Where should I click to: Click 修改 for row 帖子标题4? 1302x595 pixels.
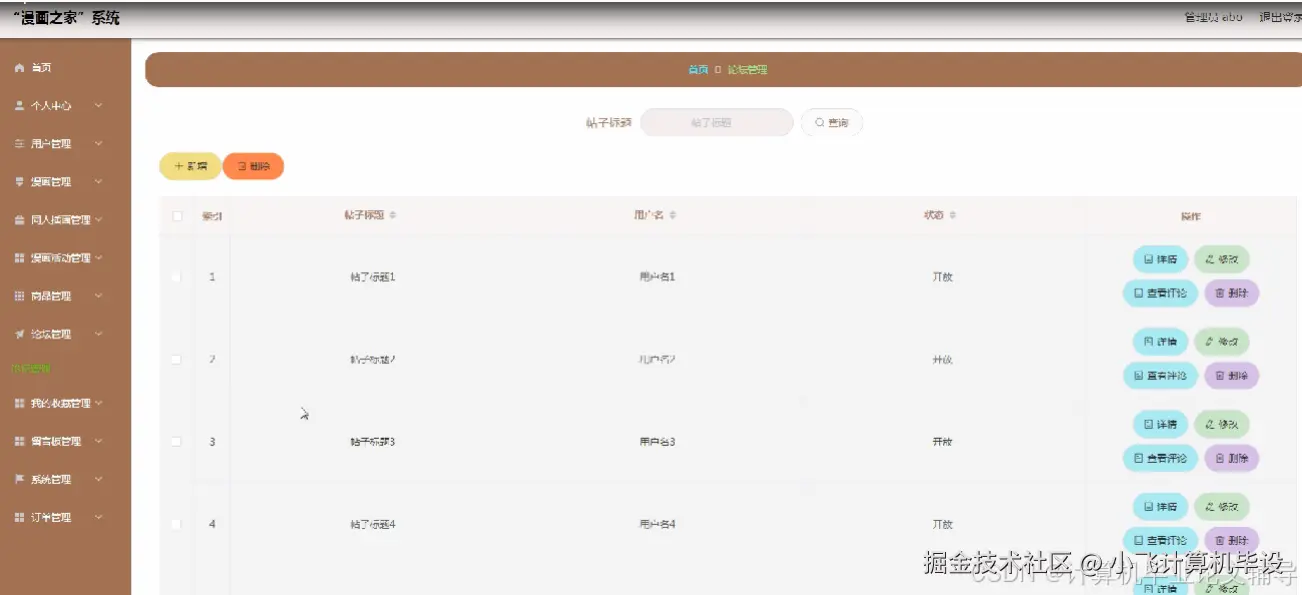(x=1221, y=507)
